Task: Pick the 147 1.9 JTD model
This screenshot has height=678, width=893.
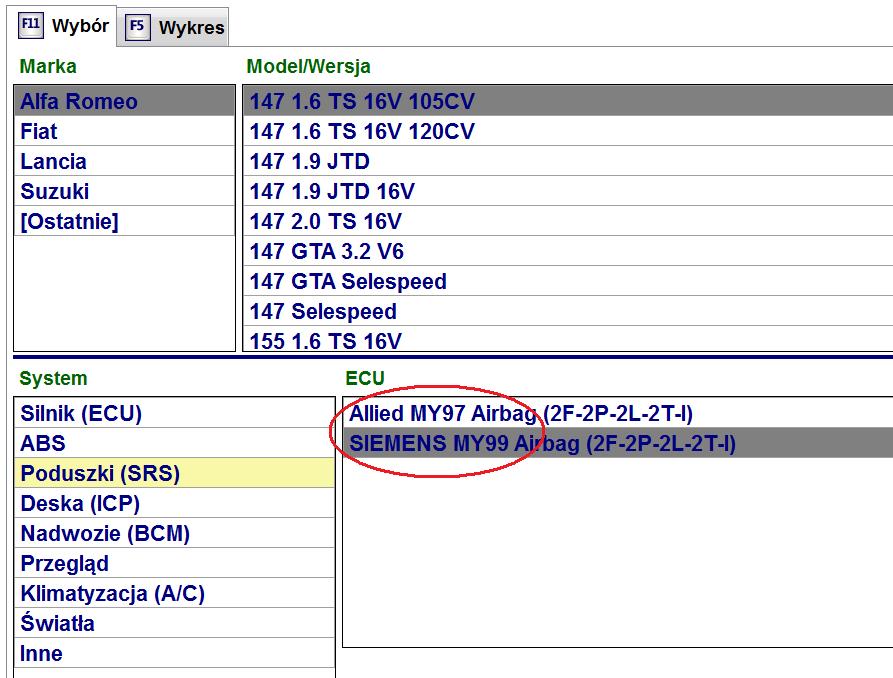Action: (x=568, y=161)
